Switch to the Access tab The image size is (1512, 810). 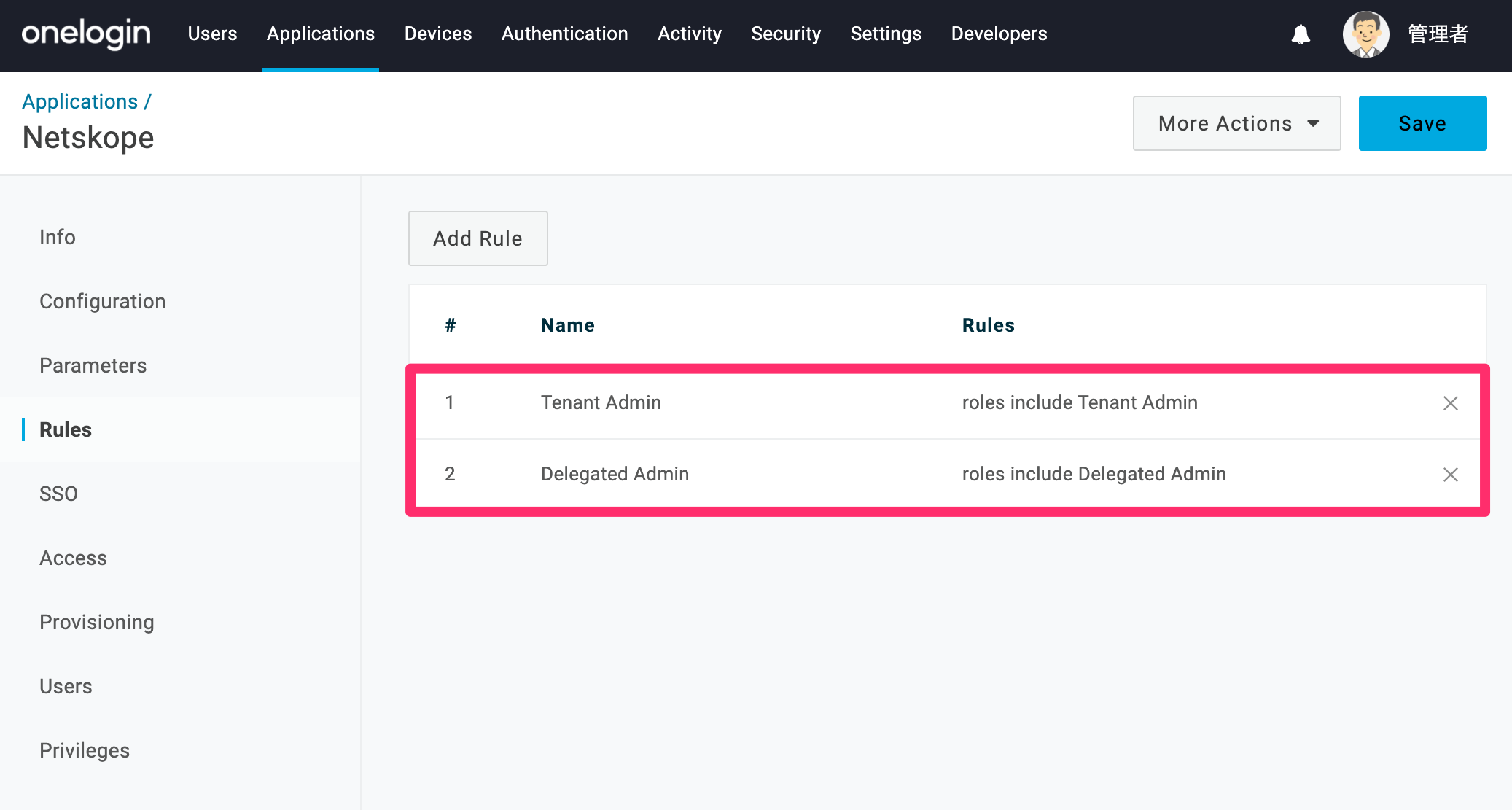pos(73,558)
